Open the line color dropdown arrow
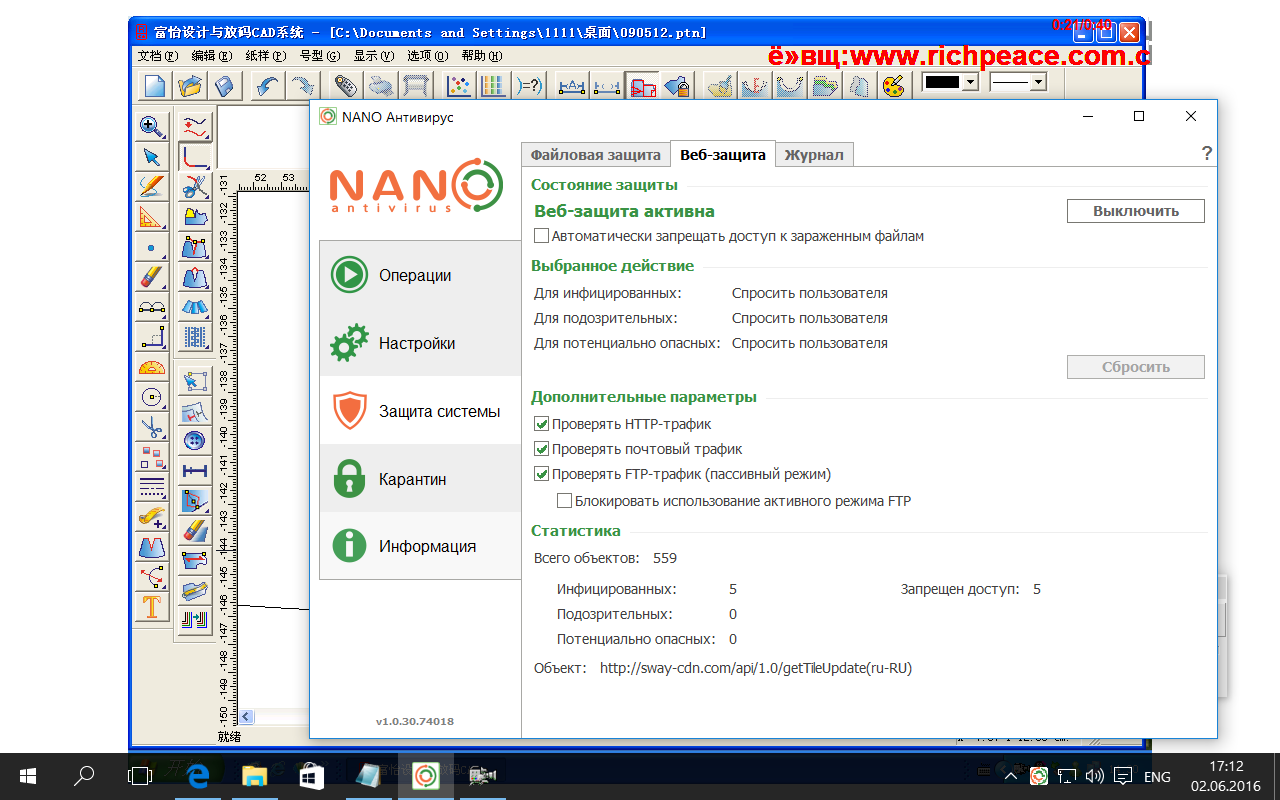This screenshot has height=800, width=1280. click(969, 83)
